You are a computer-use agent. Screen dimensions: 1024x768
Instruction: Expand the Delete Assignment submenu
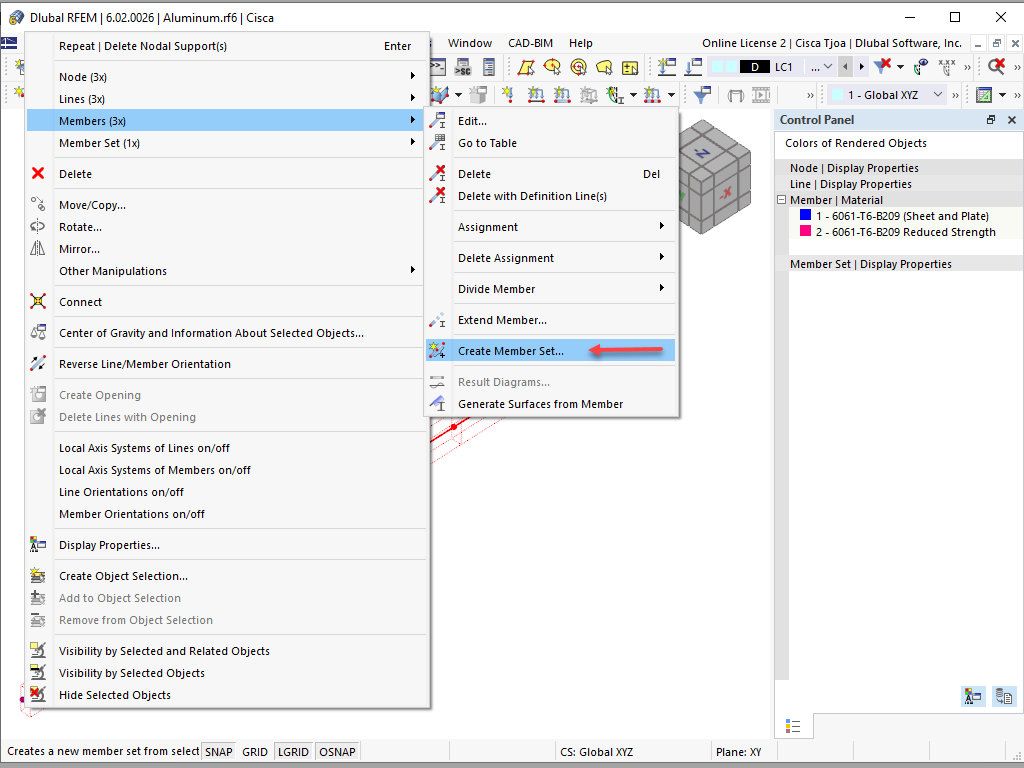click(x=551, y=258)
